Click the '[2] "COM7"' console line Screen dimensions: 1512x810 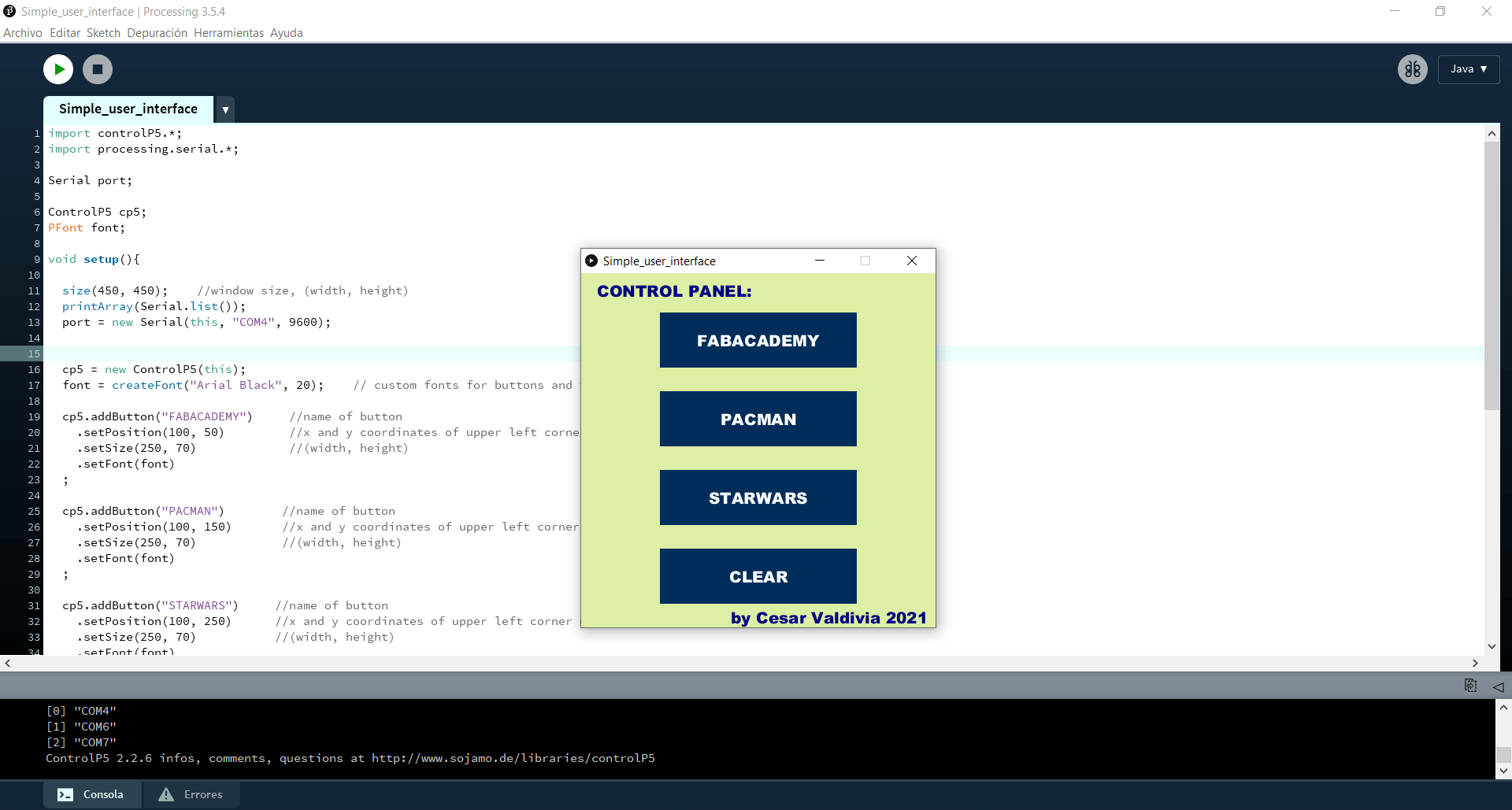click(81, 742)
